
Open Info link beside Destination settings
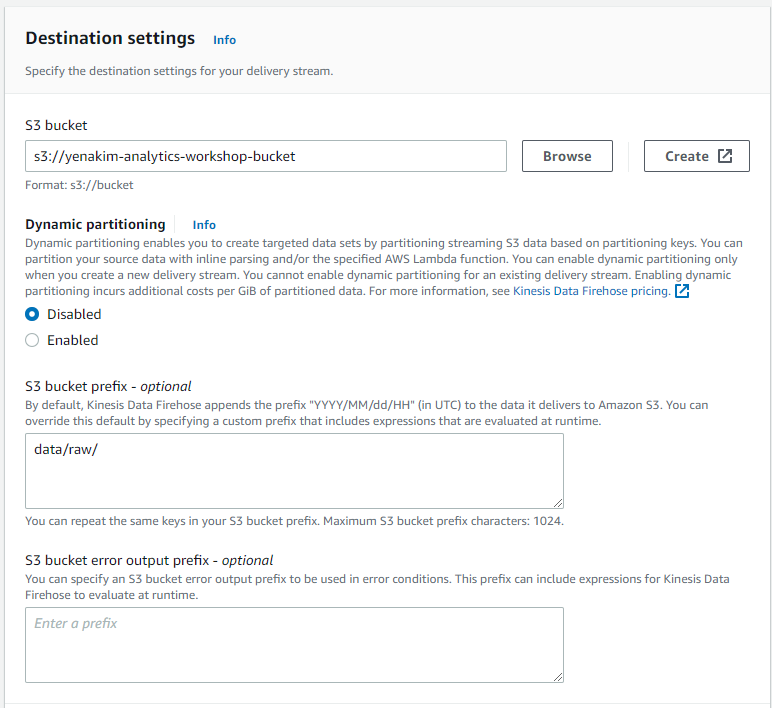tap(224, 40)
